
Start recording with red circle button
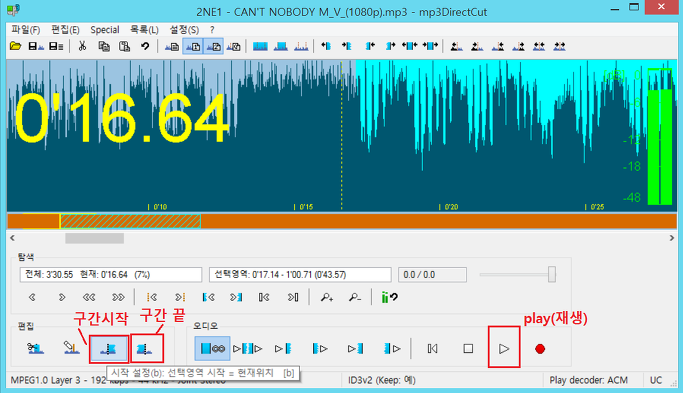click(540, 349)
